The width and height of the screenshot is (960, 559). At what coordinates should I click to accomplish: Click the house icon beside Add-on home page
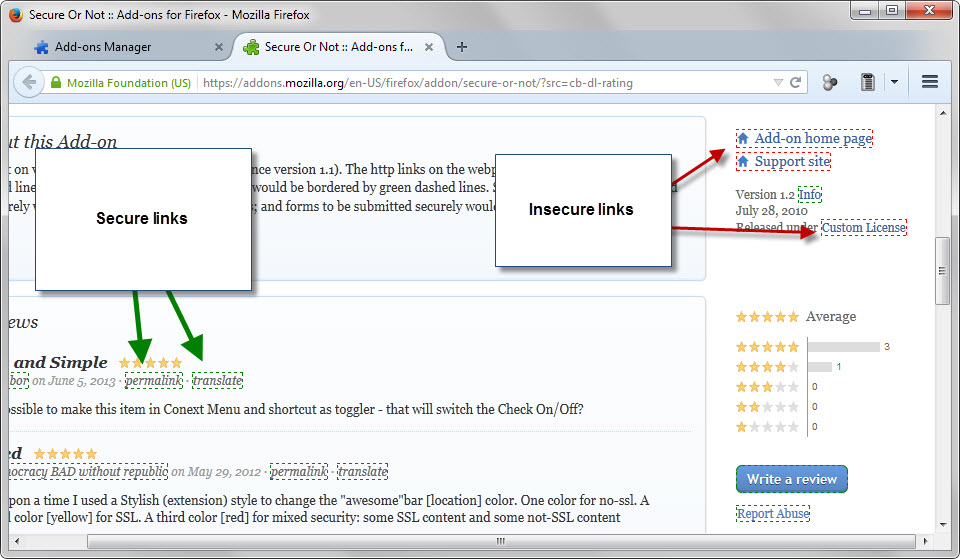pos(743,138)
